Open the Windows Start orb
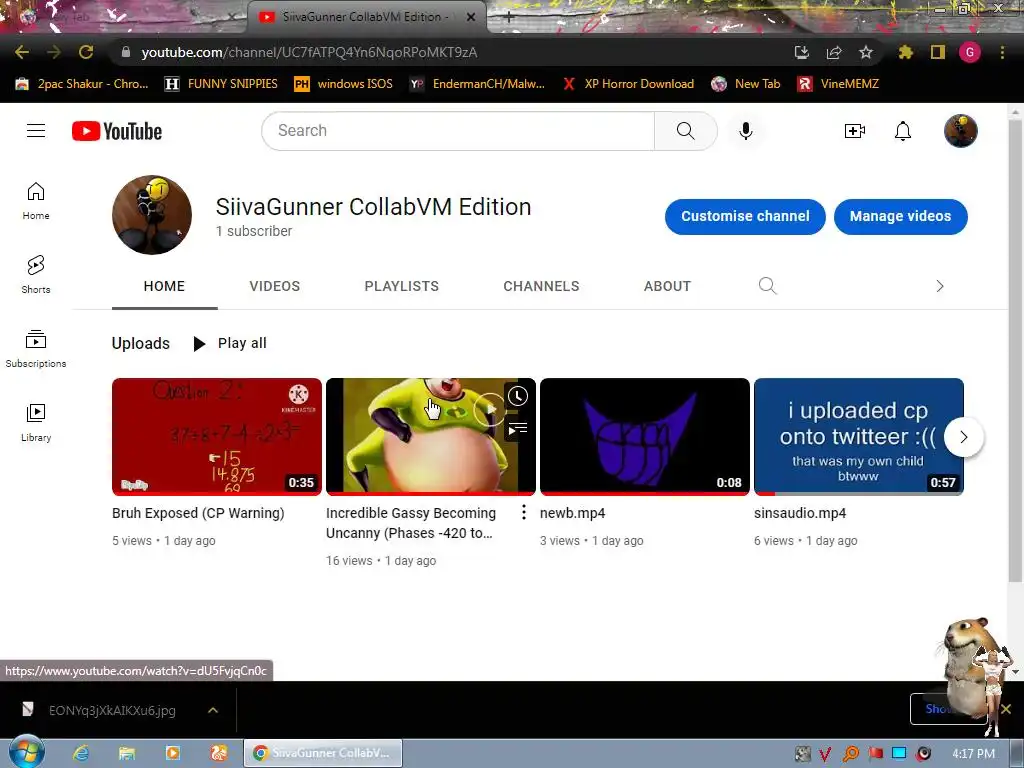Screen dimensions: 1024x768 (x=26, y=751)
